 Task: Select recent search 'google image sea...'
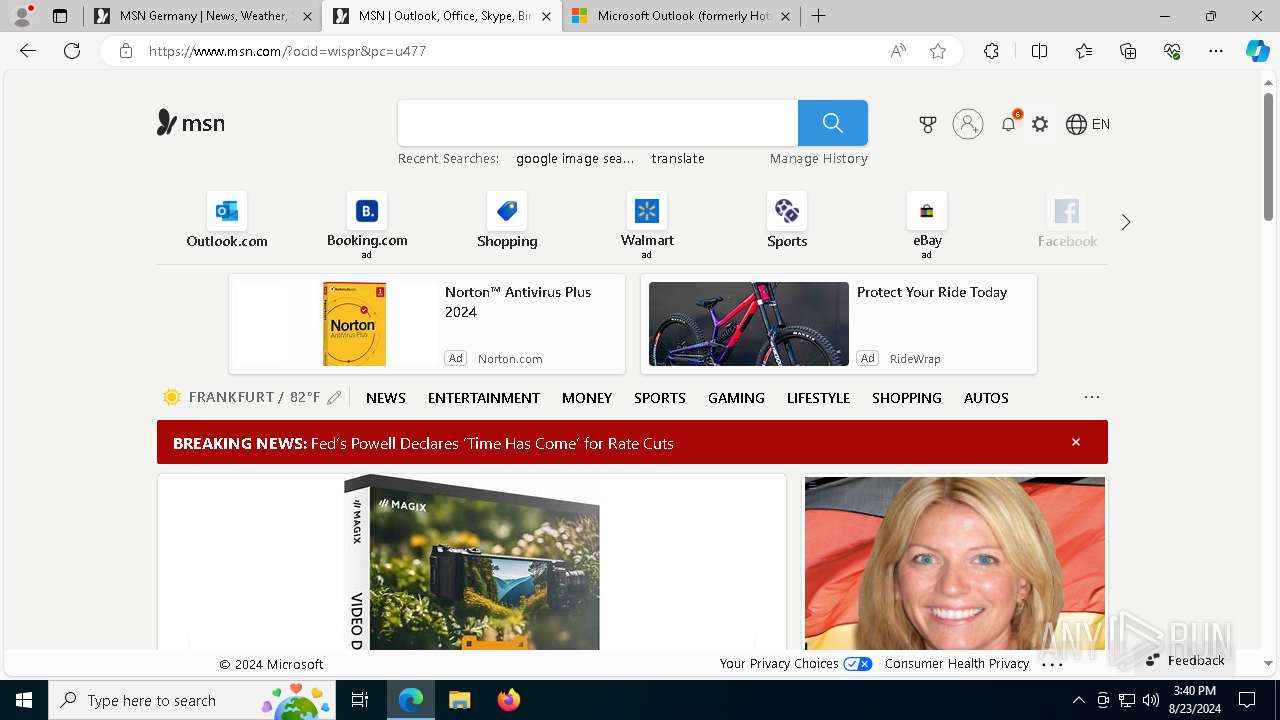click(x=575, y=158)
